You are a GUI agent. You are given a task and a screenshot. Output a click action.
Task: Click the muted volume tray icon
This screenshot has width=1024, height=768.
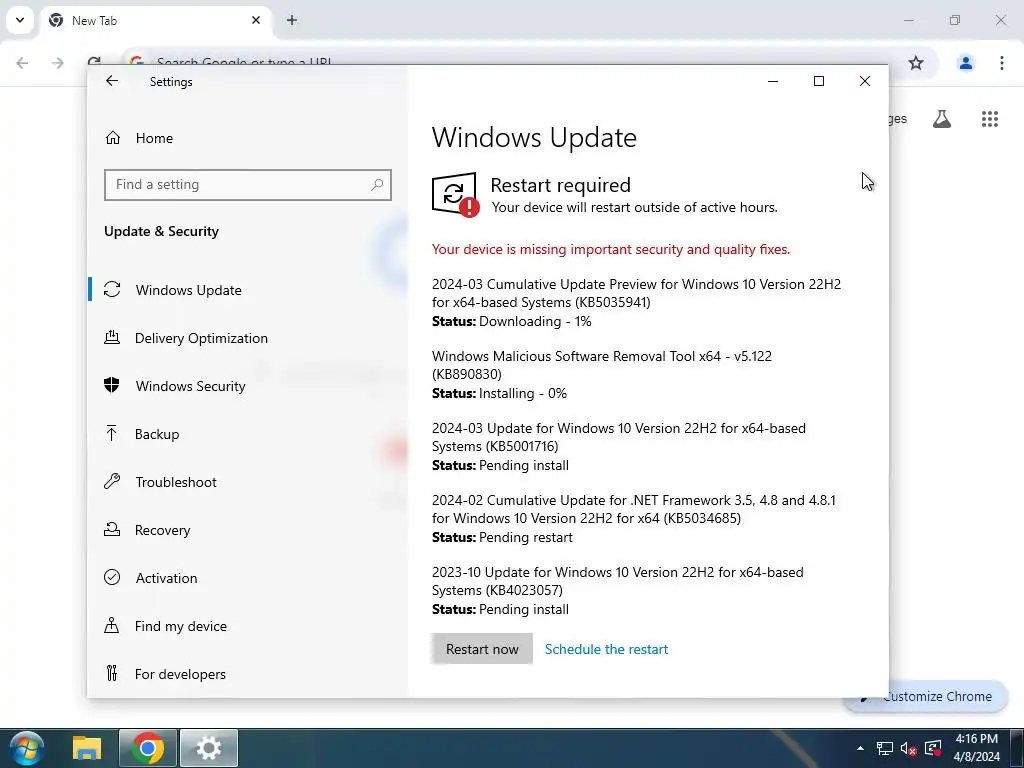[x=908, y=748]
